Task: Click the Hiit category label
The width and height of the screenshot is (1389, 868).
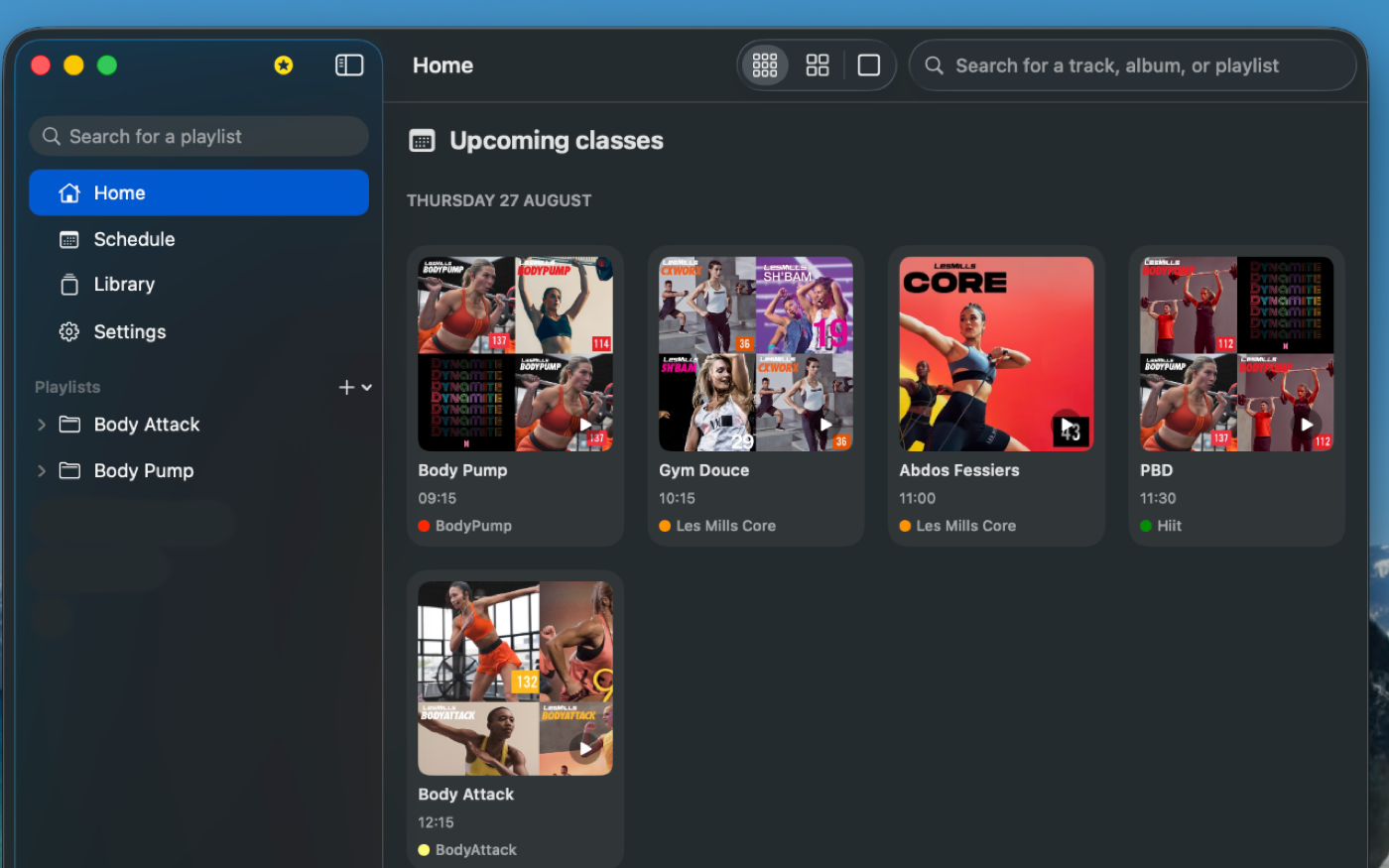Action: point(1169,526)
